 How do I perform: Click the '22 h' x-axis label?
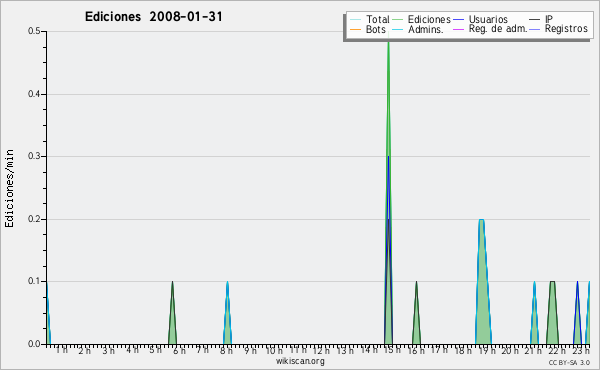pos(557,350)
